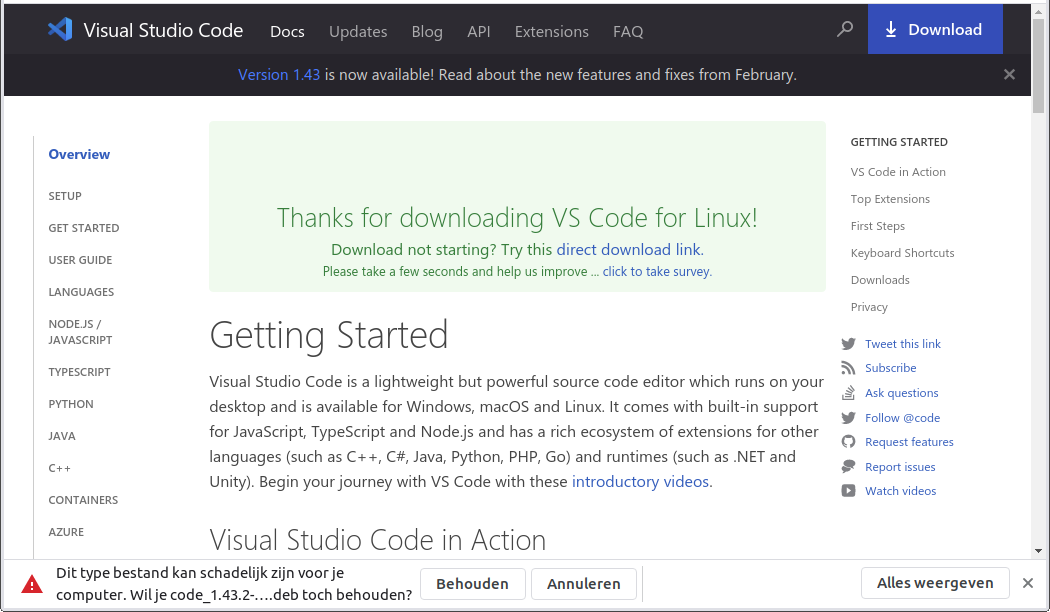Click the direct download link
This screenshot has width=1050, height=612.
point(629,250)
